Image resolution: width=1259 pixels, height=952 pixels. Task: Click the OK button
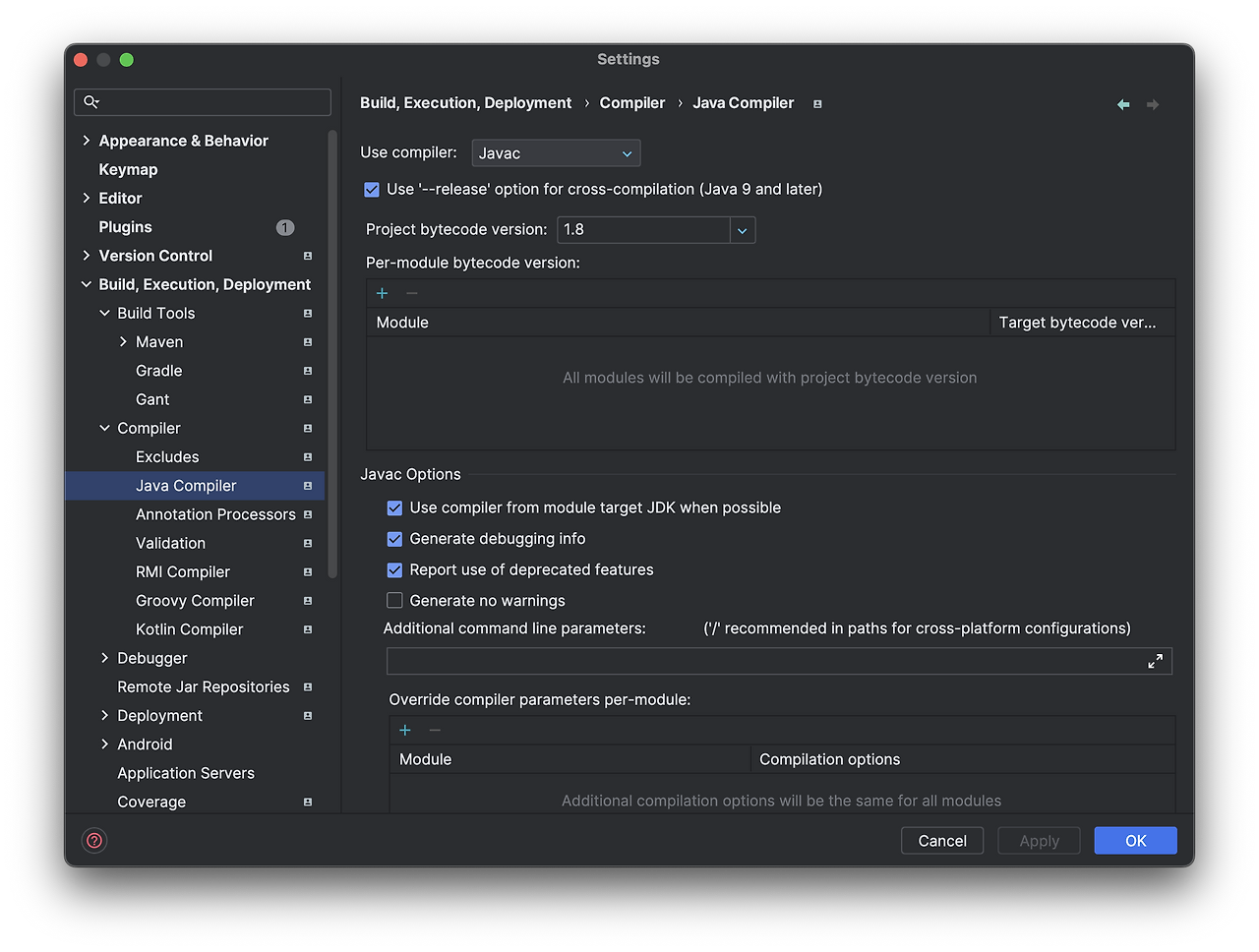1135,841
